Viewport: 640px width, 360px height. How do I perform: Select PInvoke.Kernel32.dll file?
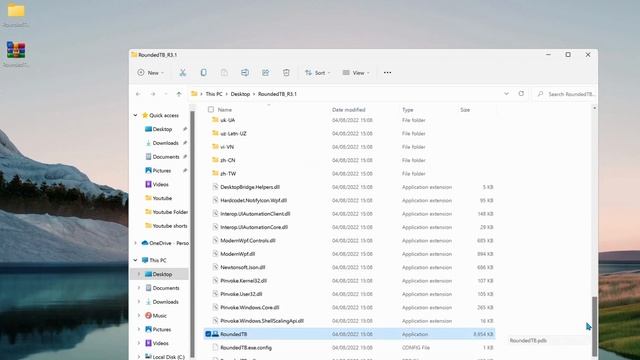(243, 281)
